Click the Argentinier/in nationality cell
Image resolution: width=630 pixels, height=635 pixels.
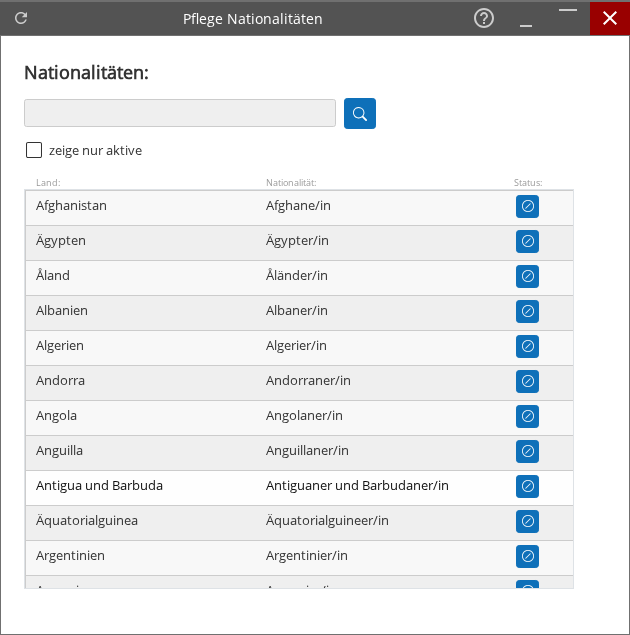[306, 556]
